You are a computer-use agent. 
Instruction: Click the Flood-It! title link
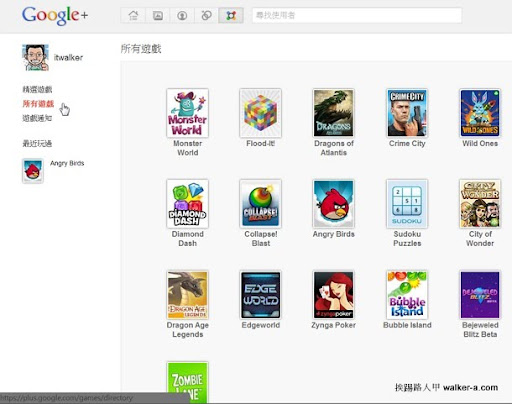(261, 143)
